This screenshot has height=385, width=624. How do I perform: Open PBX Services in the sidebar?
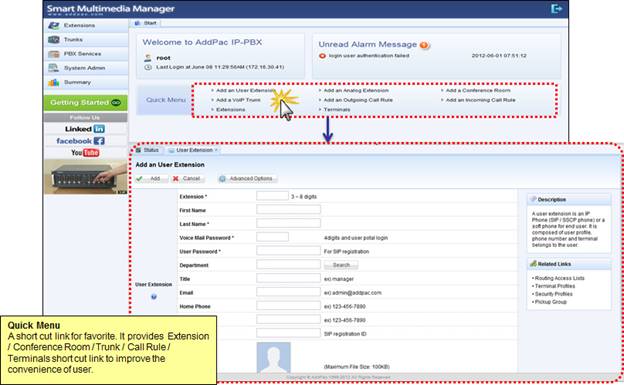pyautogui.click(x=86, y=54)
